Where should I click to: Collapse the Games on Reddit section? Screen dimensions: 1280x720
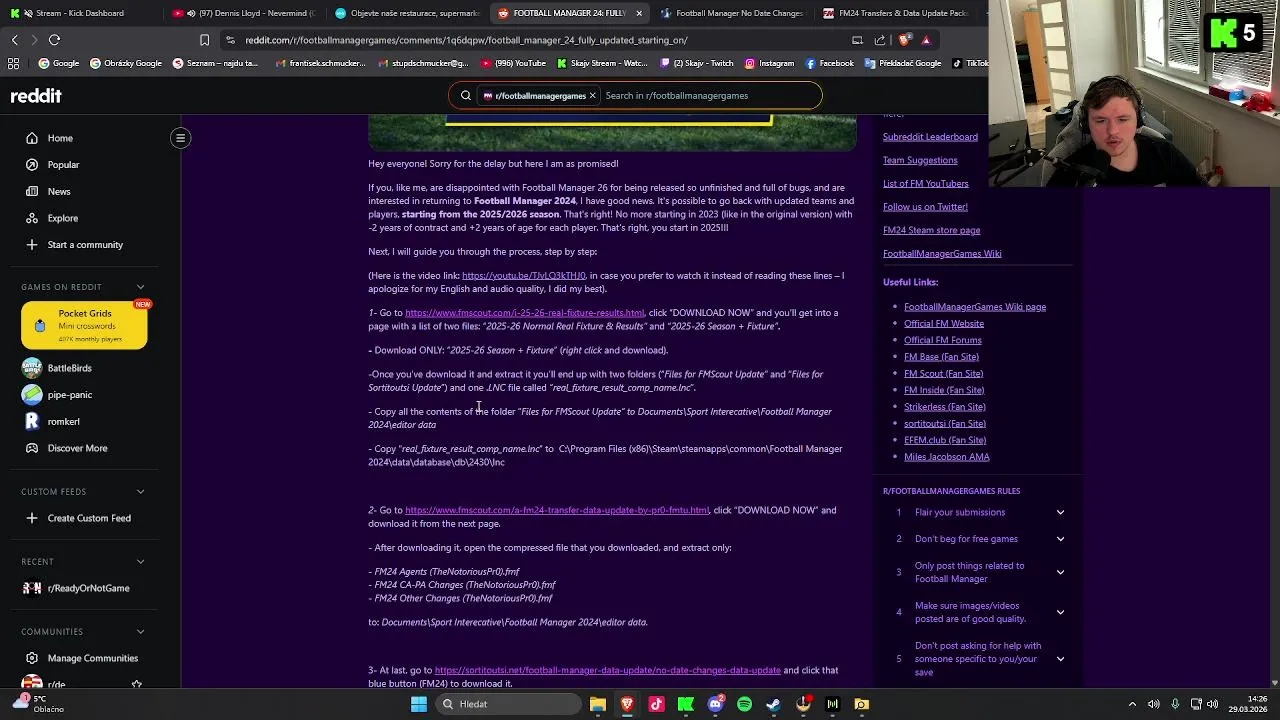coord(140,287)
